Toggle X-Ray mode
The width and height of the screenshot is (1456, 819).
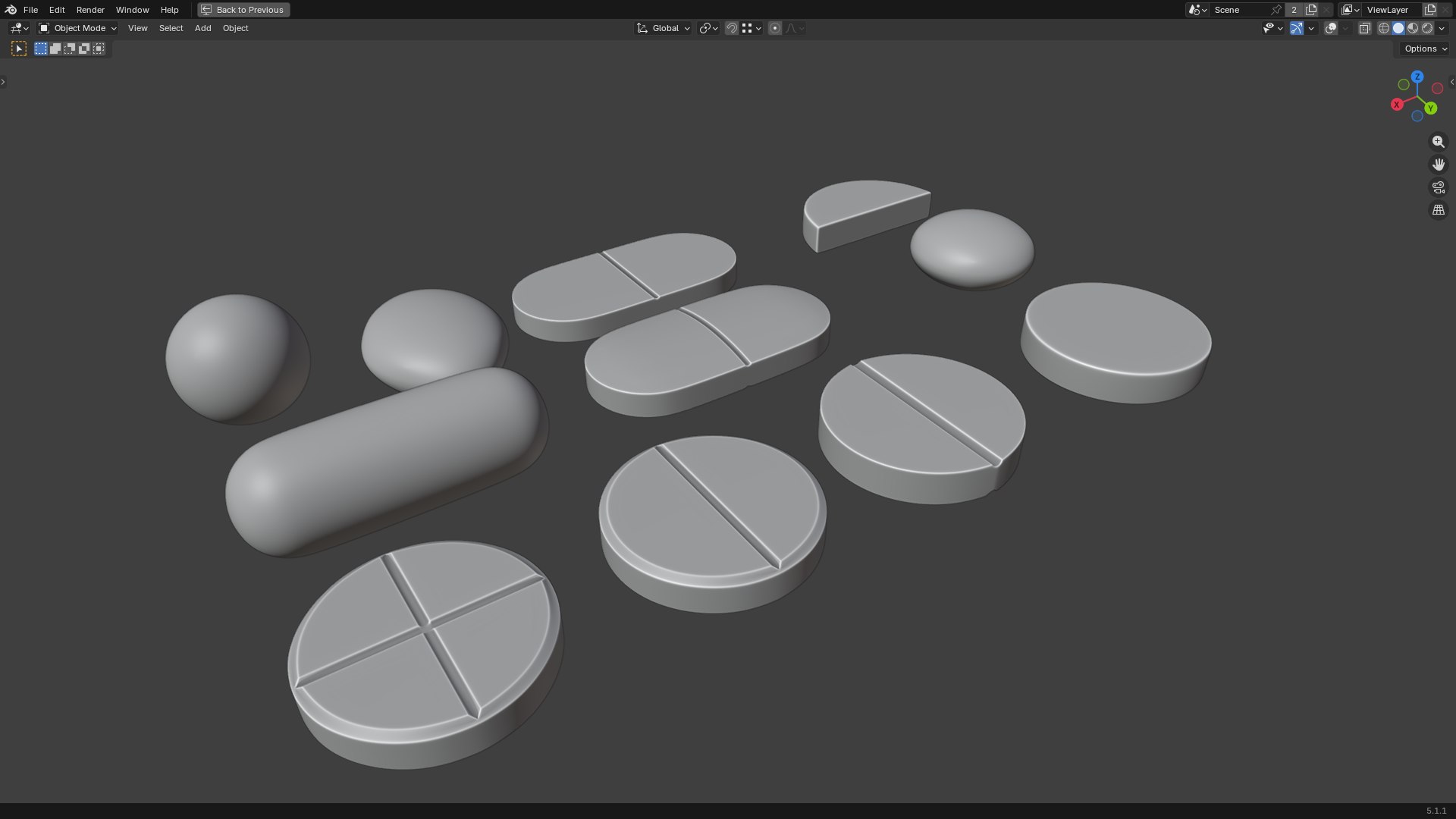click(1365, 28)
